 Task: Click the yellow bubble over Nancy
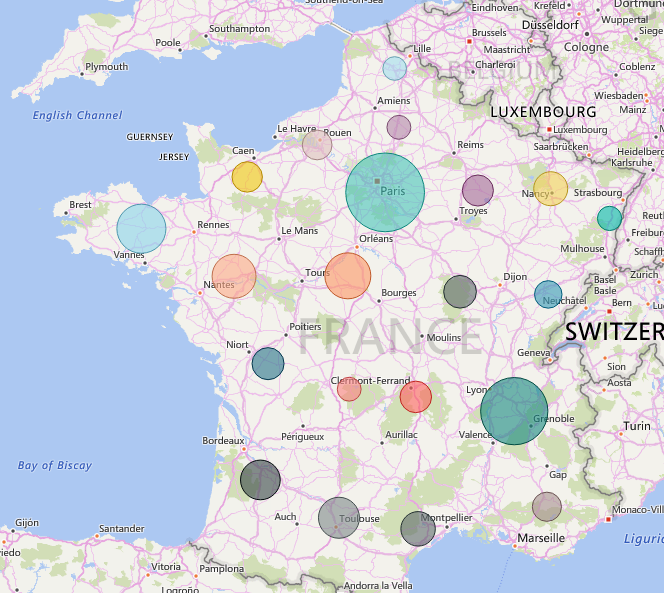pos(551,188)
